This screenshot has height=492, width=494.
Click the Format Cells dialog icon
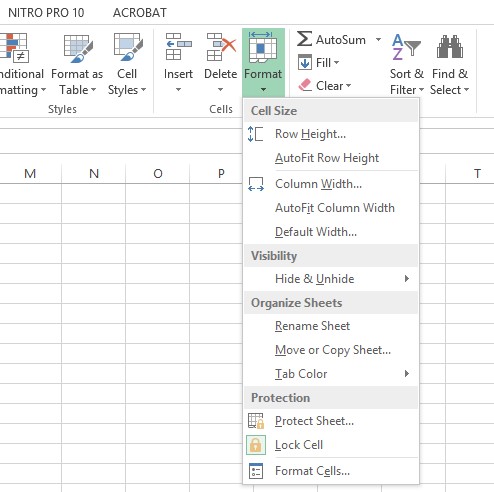256,471
